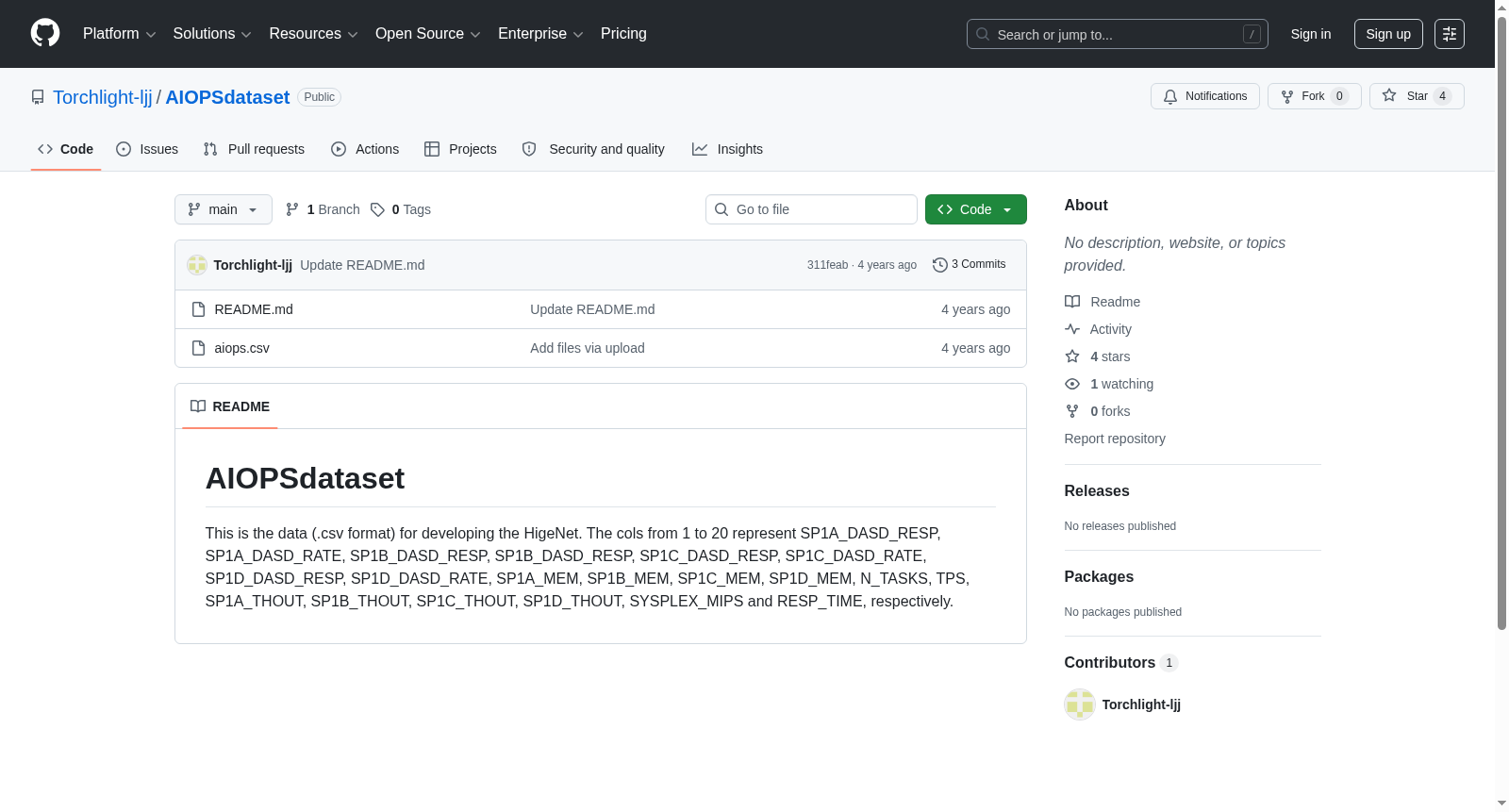Open the Contributors heading link
Screen dimensions: 1509x812
1121,662
